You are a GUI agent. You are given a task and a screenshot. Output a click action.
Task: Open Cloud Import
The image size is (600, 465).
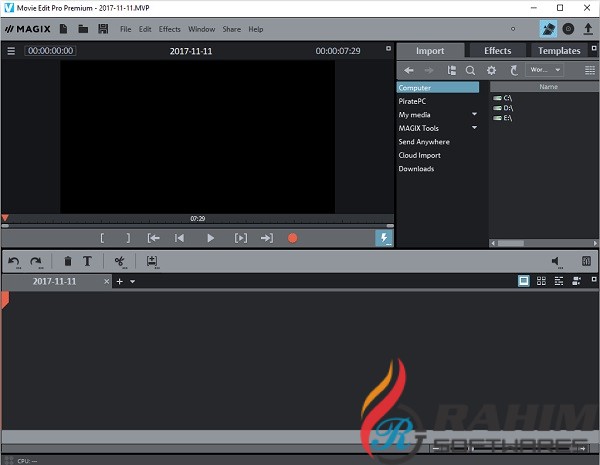(419, 155)
